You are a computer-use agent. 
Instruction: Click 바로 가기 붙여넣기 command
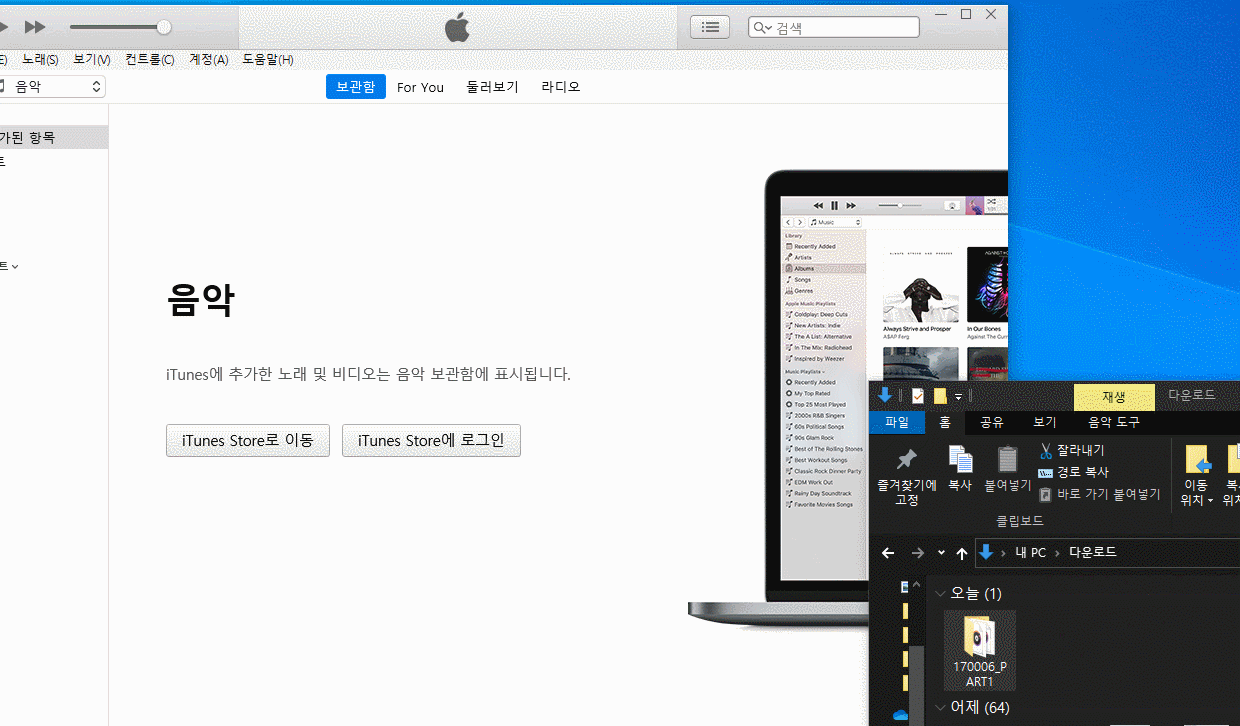(1099, 494)
